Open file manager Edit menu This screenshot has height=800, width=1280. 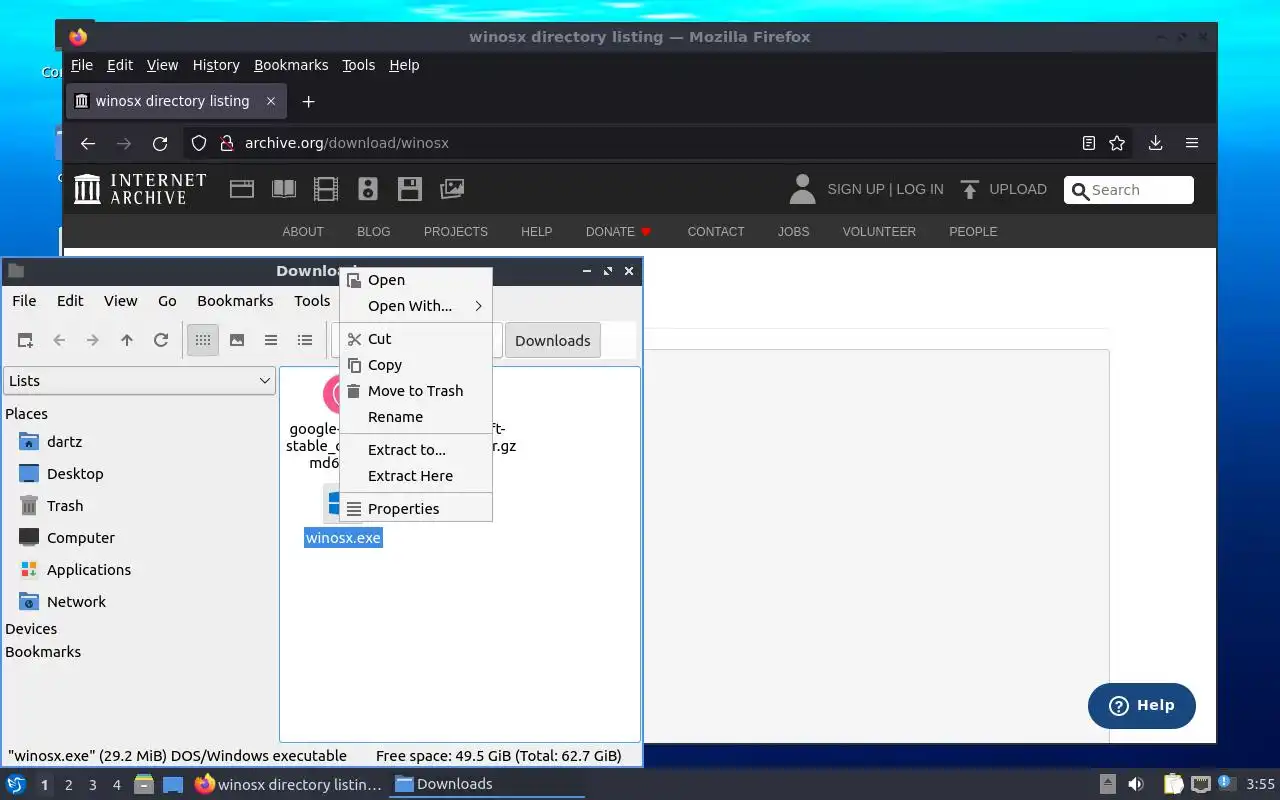coord(70,301)
